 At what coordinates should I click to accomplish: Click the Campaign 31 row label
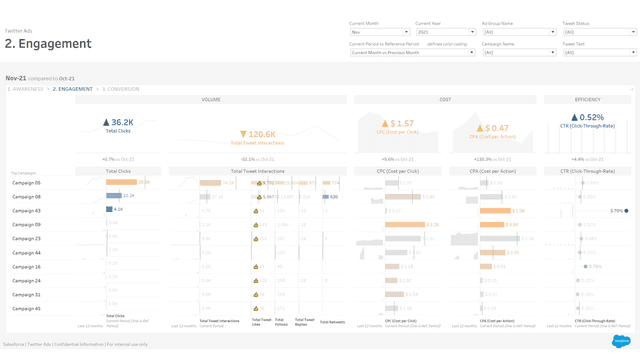27,294
